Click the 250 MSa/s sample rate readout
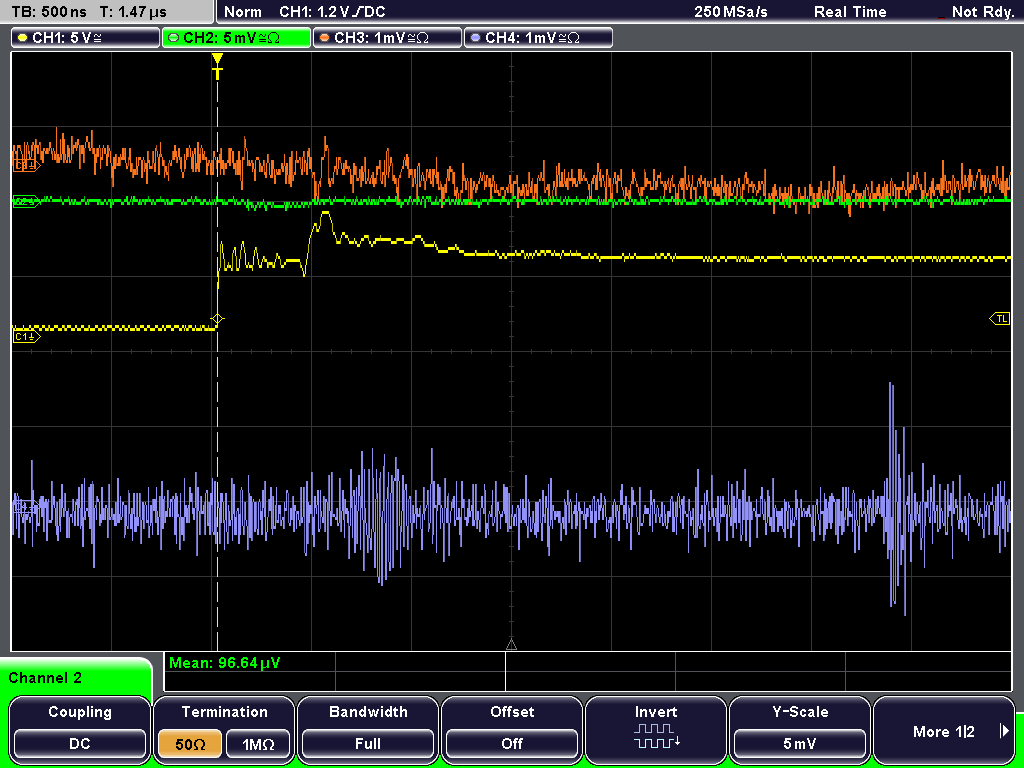The image size is (1024, 768). click(x=731, y=12)
